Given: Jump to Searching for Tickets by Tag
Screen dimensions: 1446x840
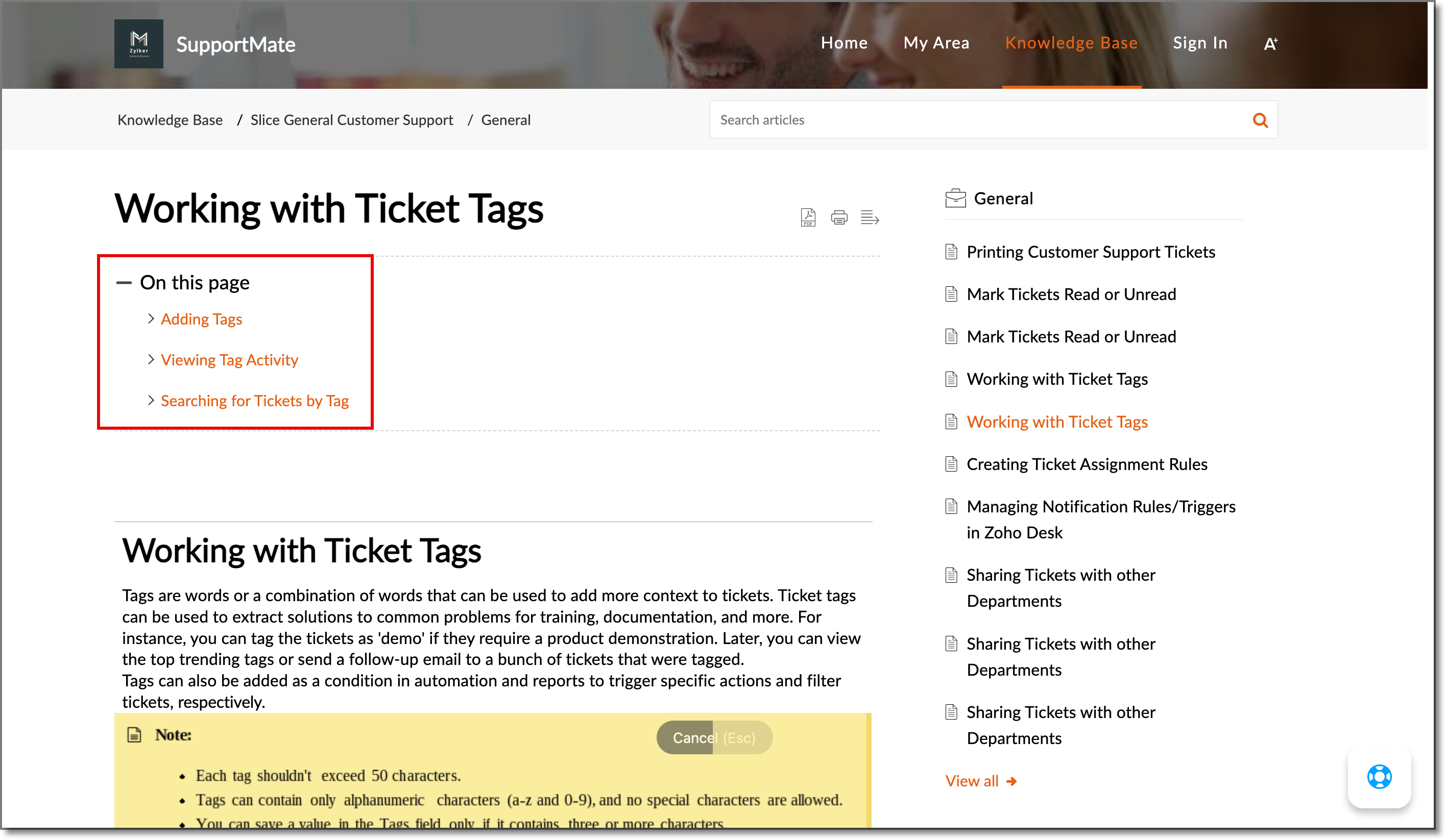Looking at the screenshot, I should tap(254, 400).
